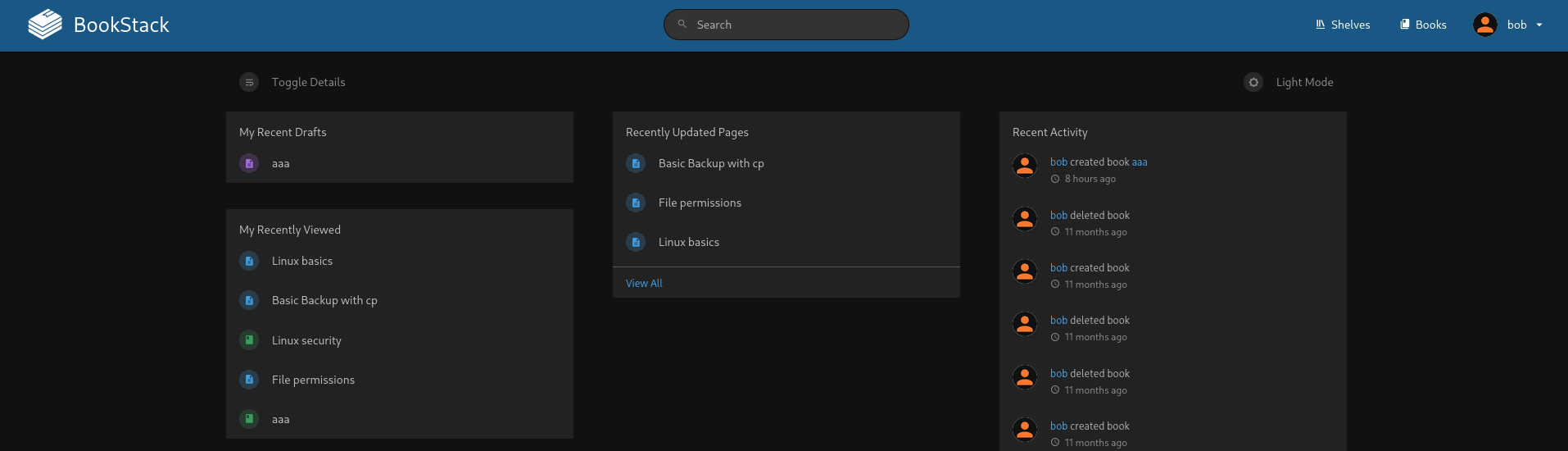1568x451 pixels.
Task: Click the bob avatar in the header
Action: click(1485, 25)
